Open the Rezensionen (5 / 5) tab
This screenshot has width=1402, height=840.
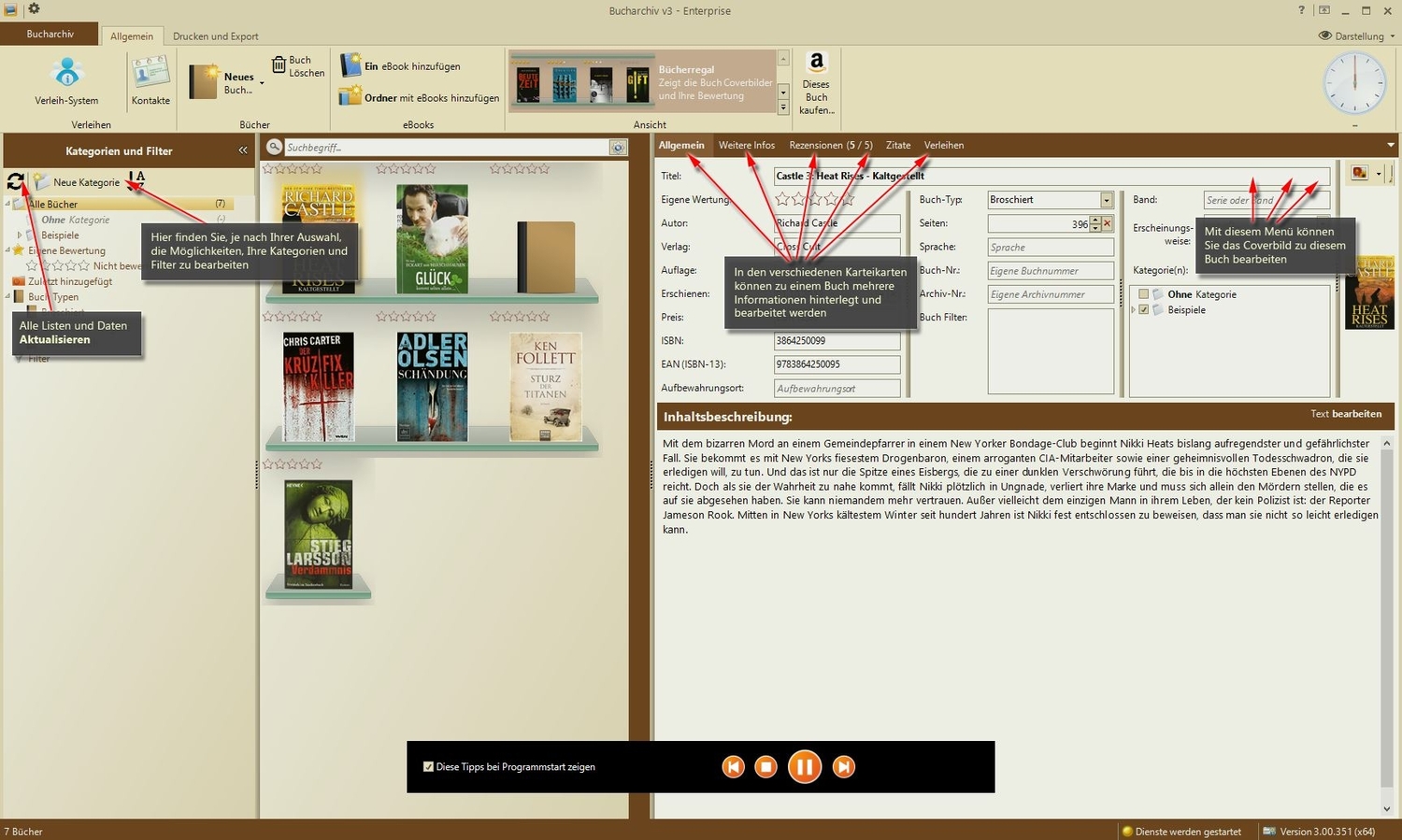tap(831, 145)
